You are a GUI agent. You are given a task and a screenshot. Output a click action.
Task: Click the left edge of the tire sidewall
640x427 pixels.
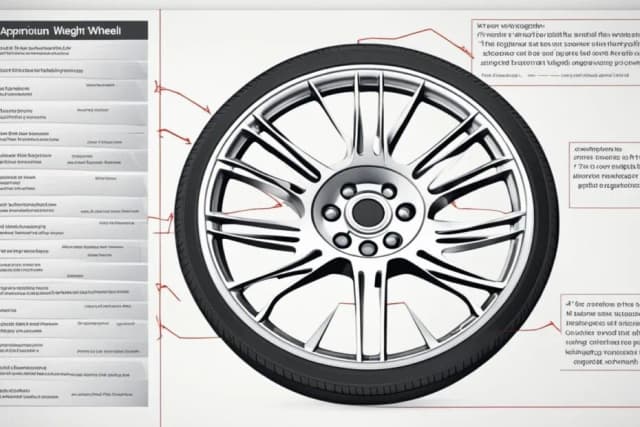[x=187, y=215]
